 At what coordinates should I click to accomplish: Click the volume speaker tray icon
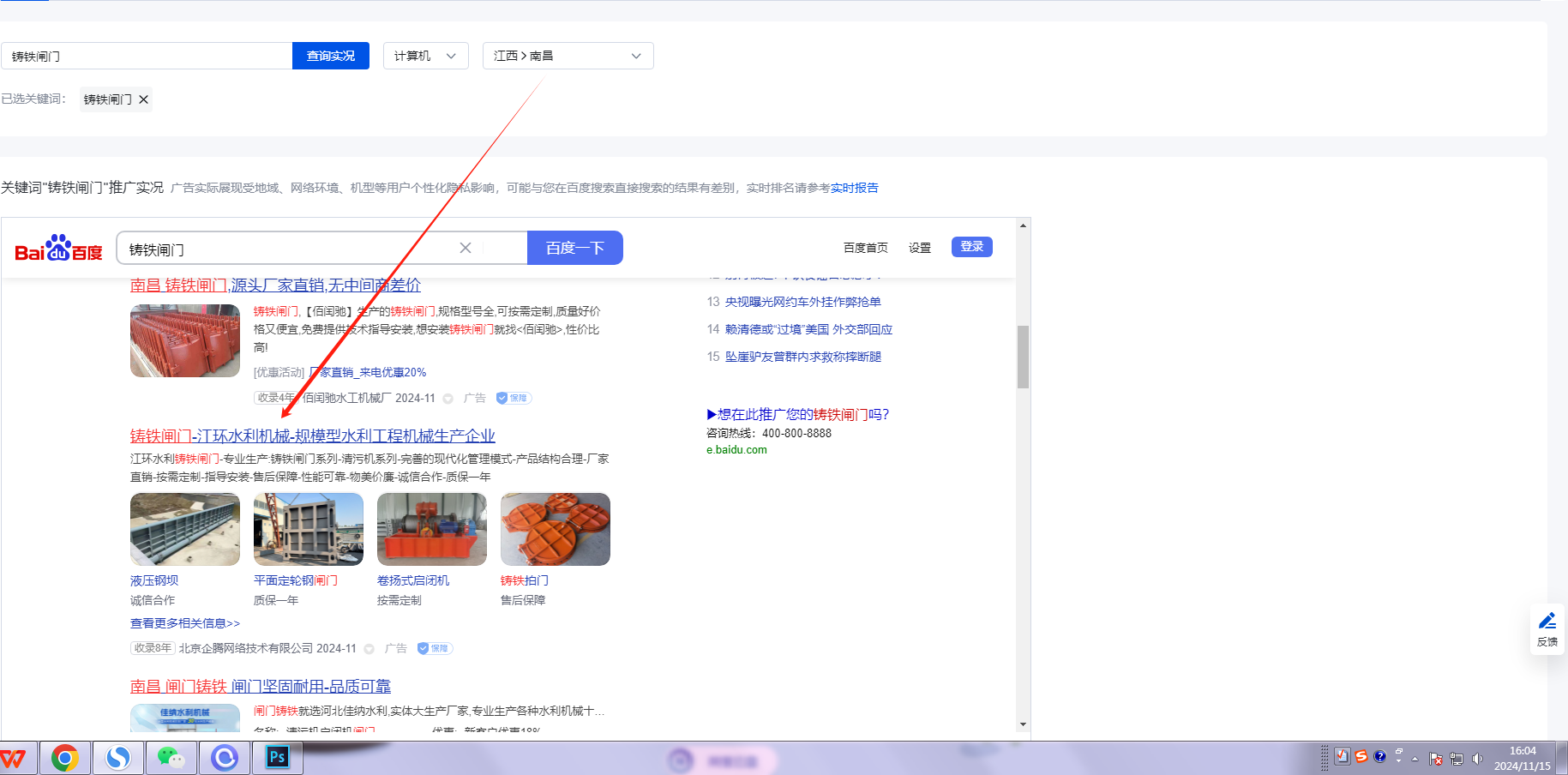pos(1477,759)
